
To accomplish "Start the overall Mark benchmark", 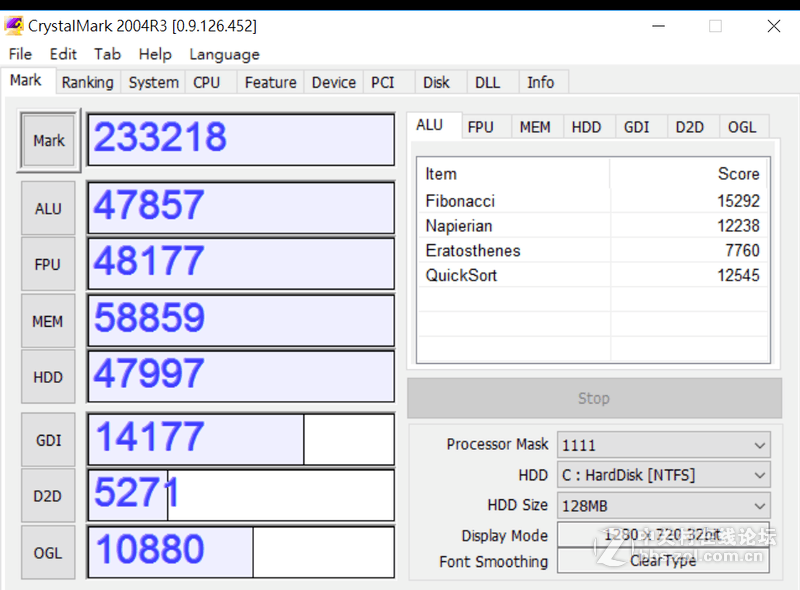I will (47, 141).
